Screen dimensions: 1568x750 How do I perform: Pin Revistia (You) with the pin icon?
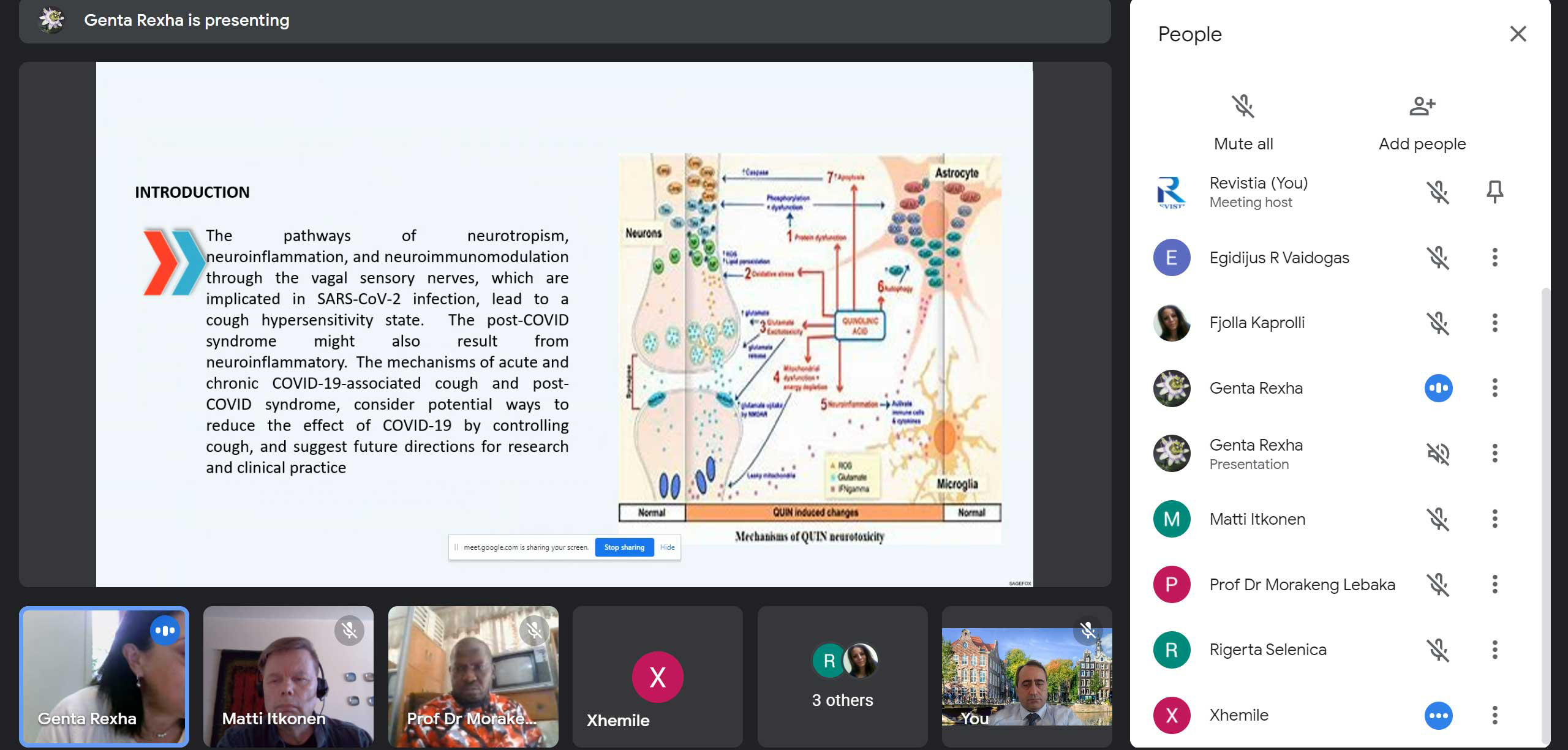1494,192
